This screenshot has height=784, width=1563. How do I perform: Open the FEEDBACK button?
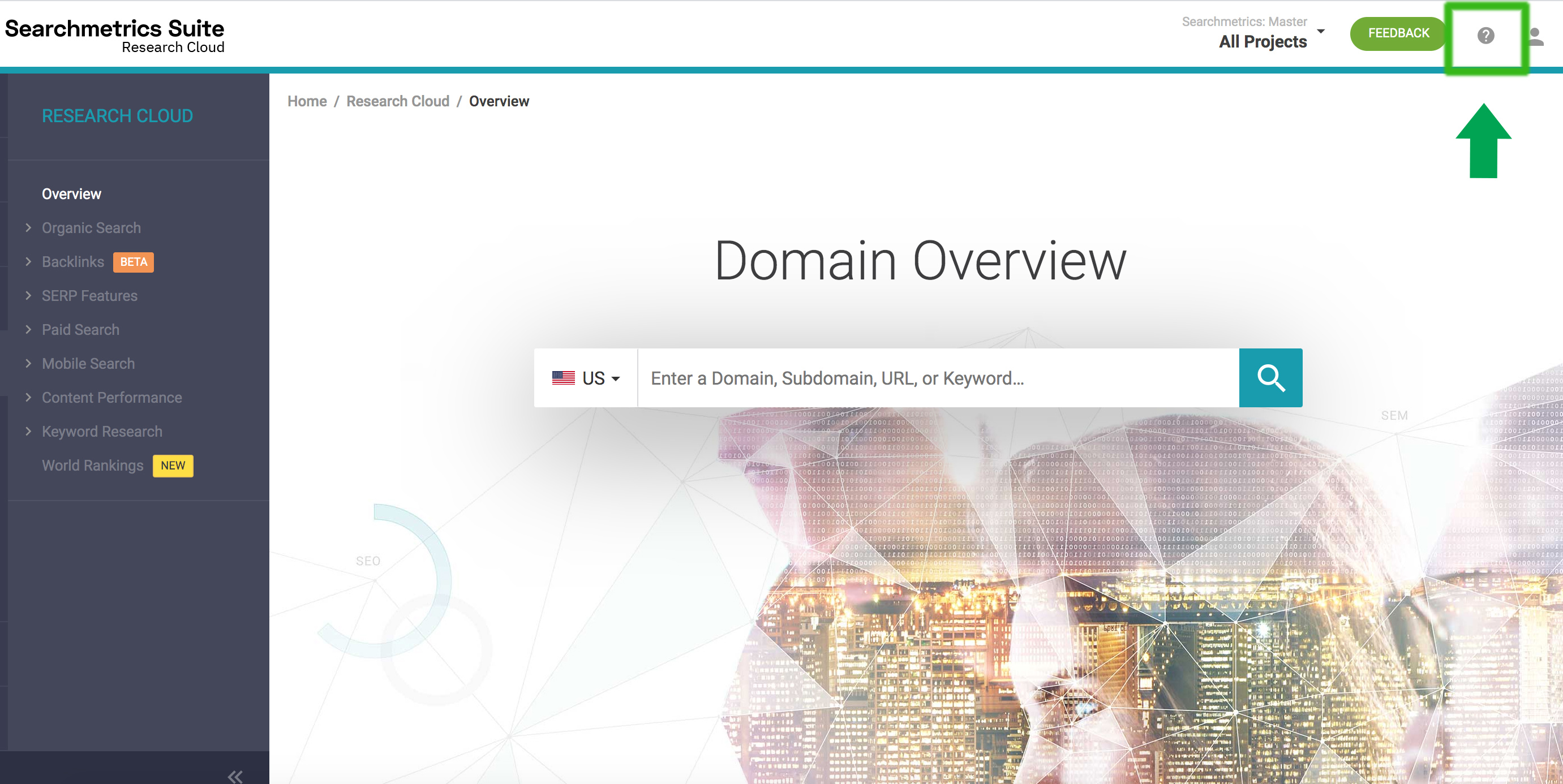click(x=1398, y=33)
